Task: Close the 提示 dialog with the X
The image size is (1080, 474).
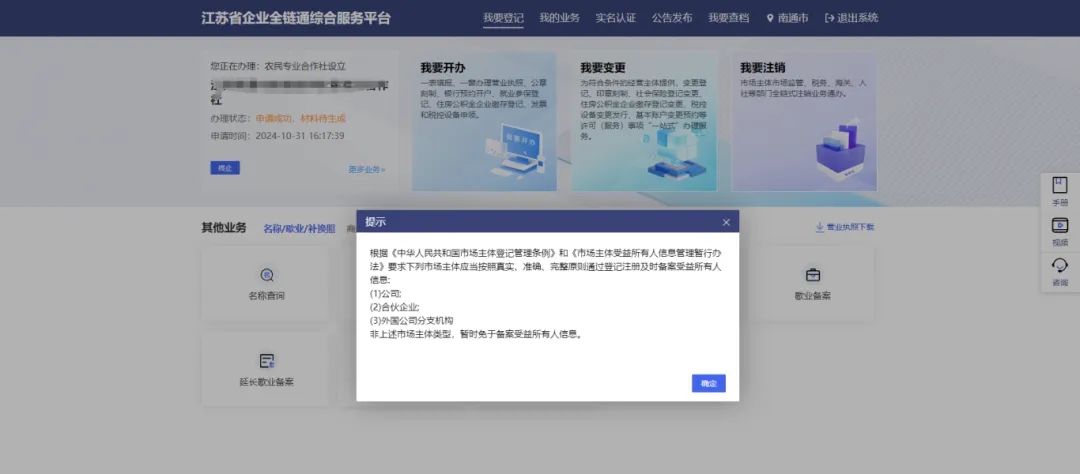Action: coord(726,222)
